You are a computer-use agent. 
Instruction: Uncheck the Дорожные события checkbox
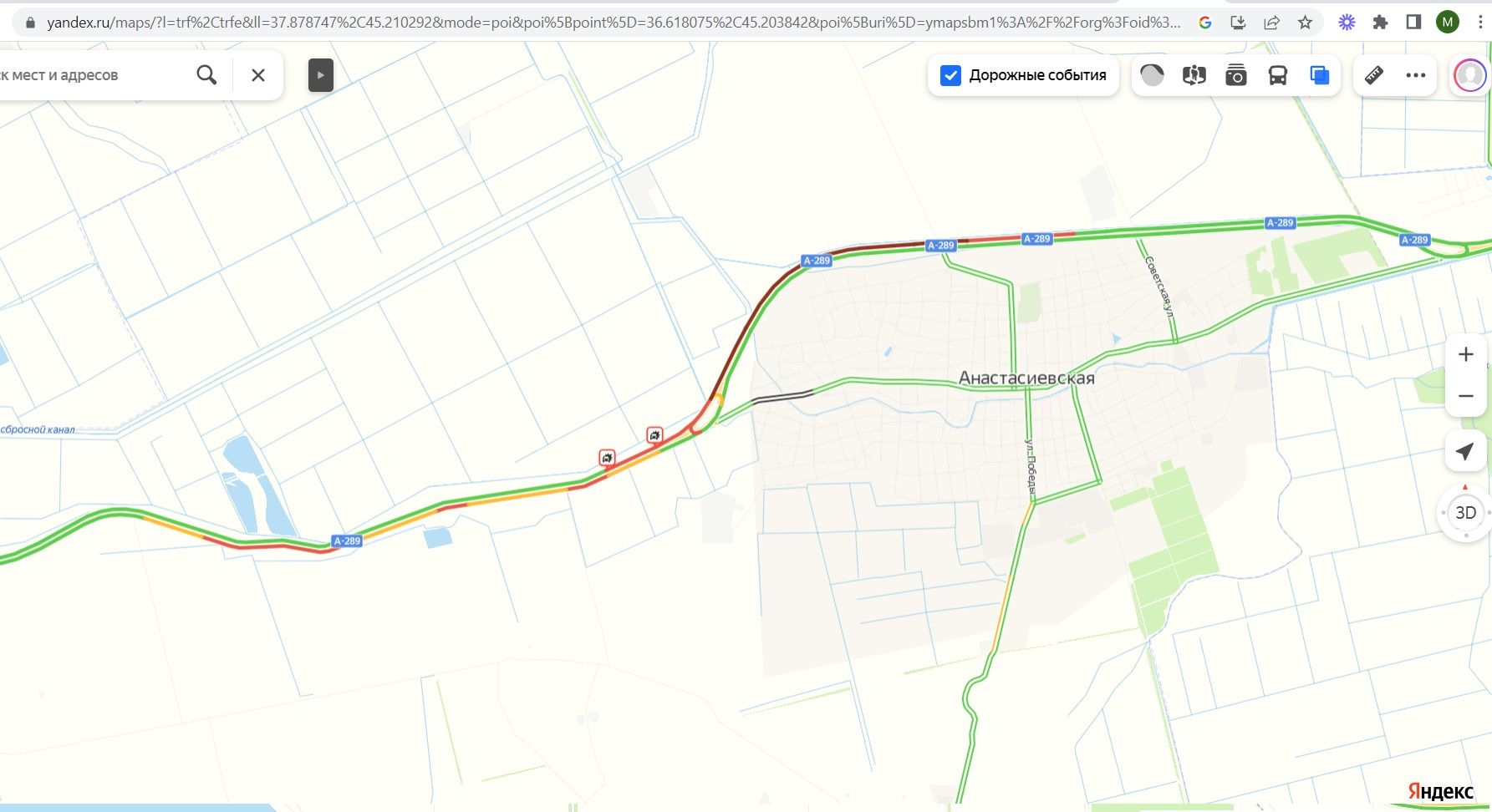pos(950,75)
